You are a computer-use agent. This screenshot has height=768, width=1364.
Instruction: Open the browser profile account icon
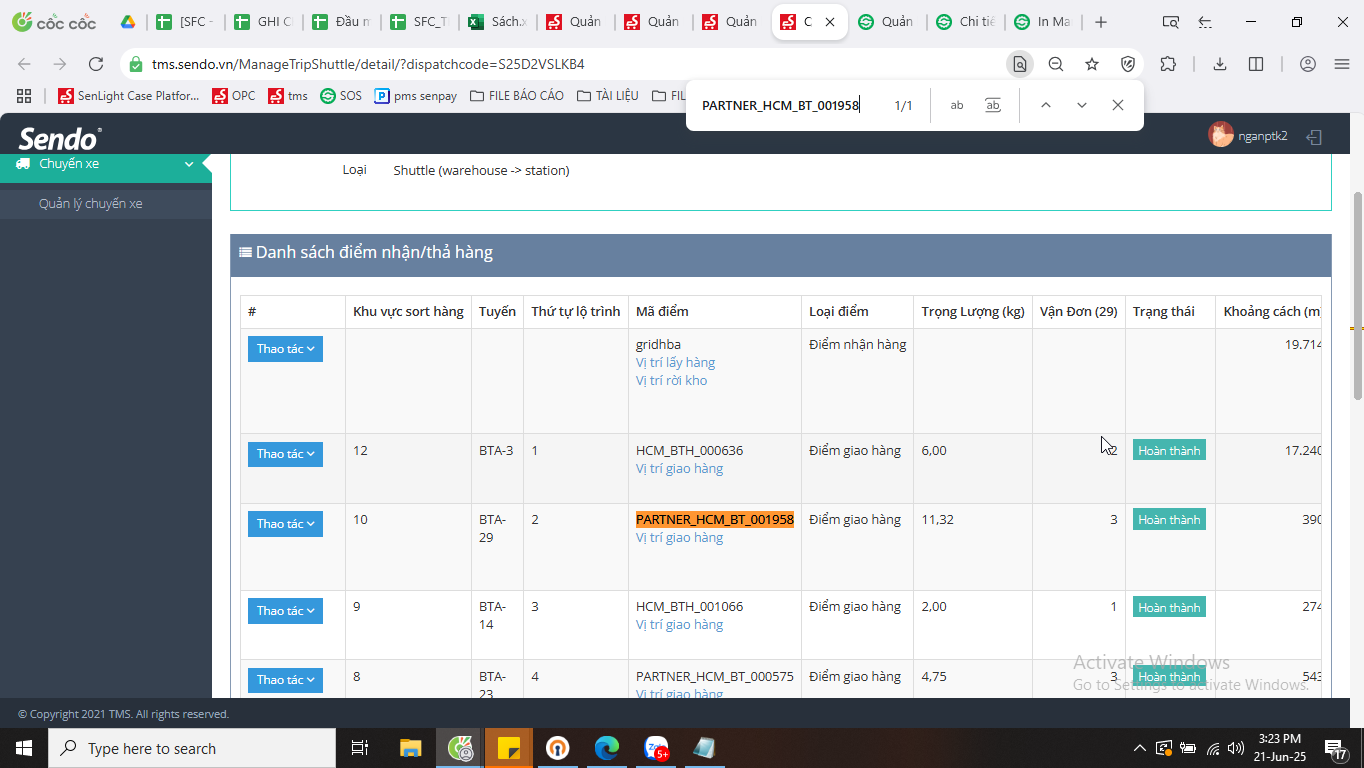point(1308,64)
